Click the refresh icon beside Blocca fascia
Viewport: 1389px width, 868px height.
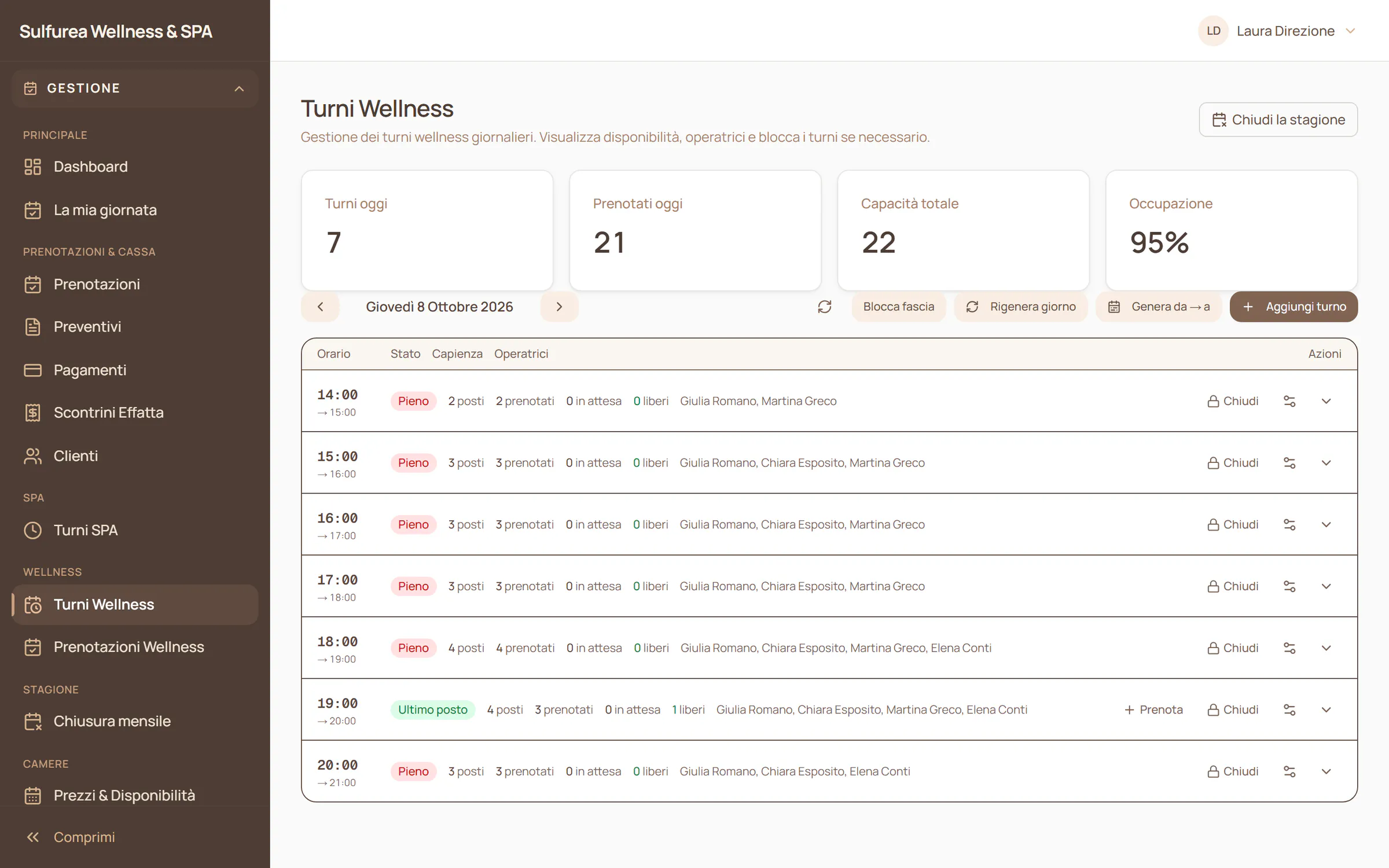click(824, 307)
